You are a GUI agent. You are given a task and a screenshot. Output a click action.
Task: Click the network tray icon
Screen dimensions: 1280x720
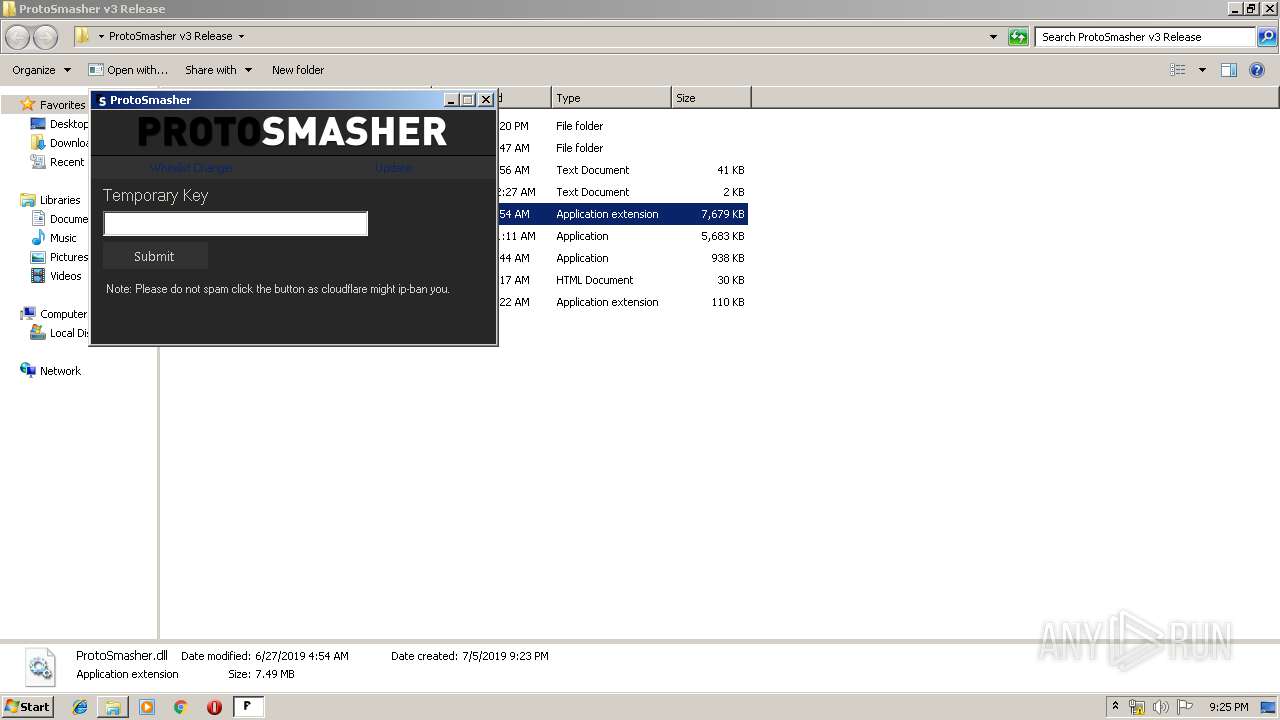[1137, 707]
